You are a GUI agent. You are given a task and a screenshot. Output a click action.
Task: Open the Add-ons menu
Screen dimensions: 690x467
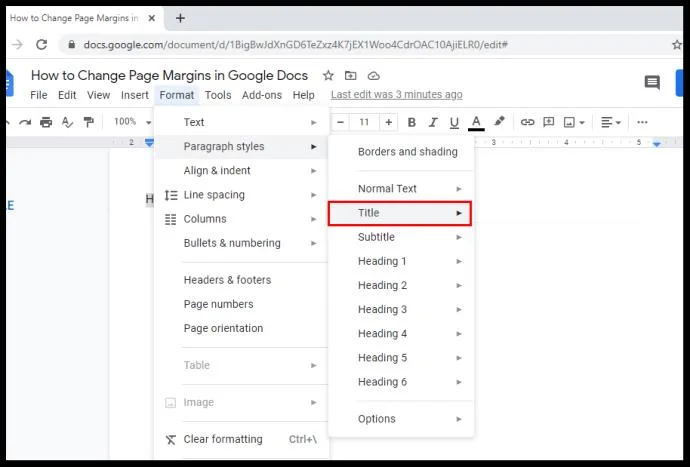262,95
